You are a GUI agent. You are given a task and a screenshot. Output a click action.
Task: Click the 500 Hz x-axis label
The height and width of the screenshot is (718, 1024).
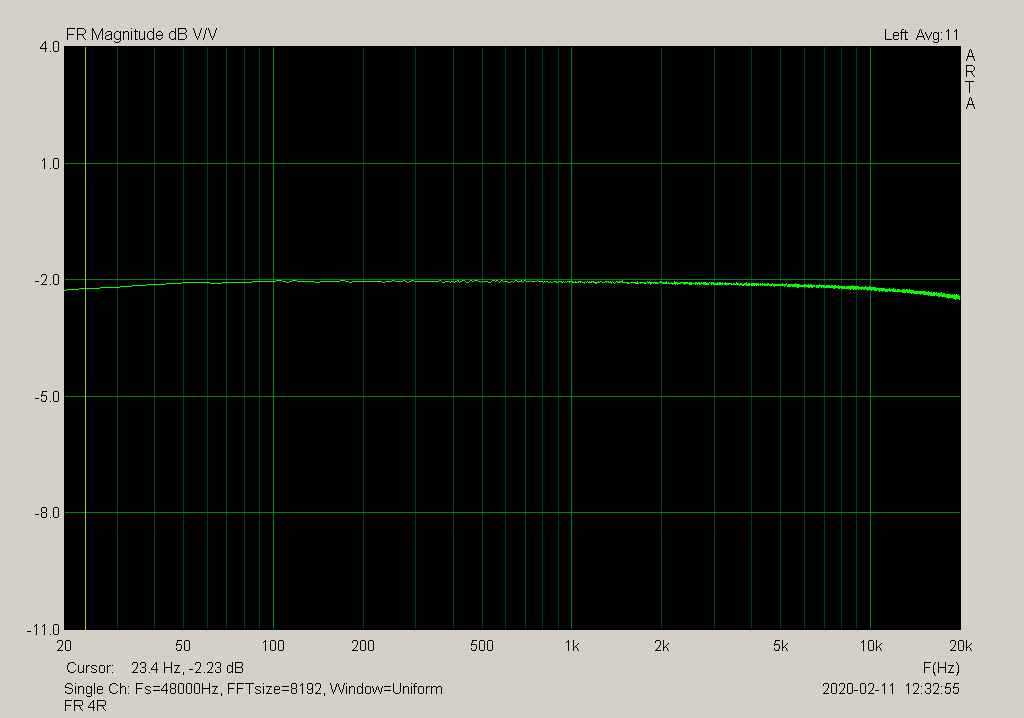(x=482, y=646)
